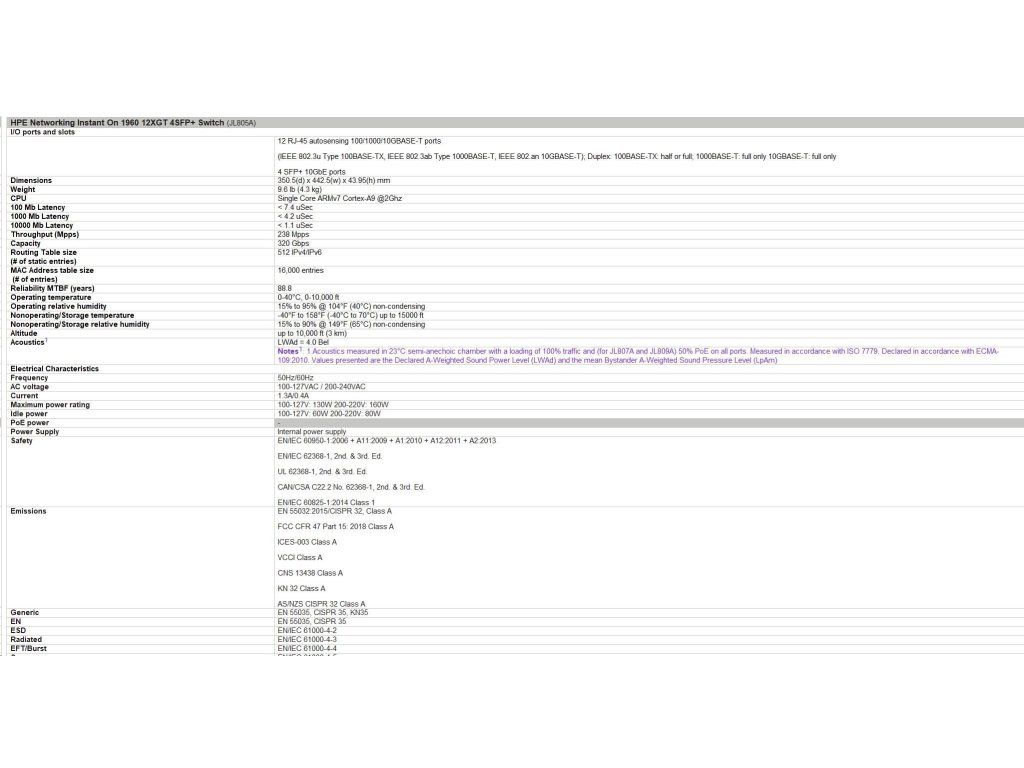Click 'CAN/CSA C22.2 No. 62368-1' line

pos(351,487)
